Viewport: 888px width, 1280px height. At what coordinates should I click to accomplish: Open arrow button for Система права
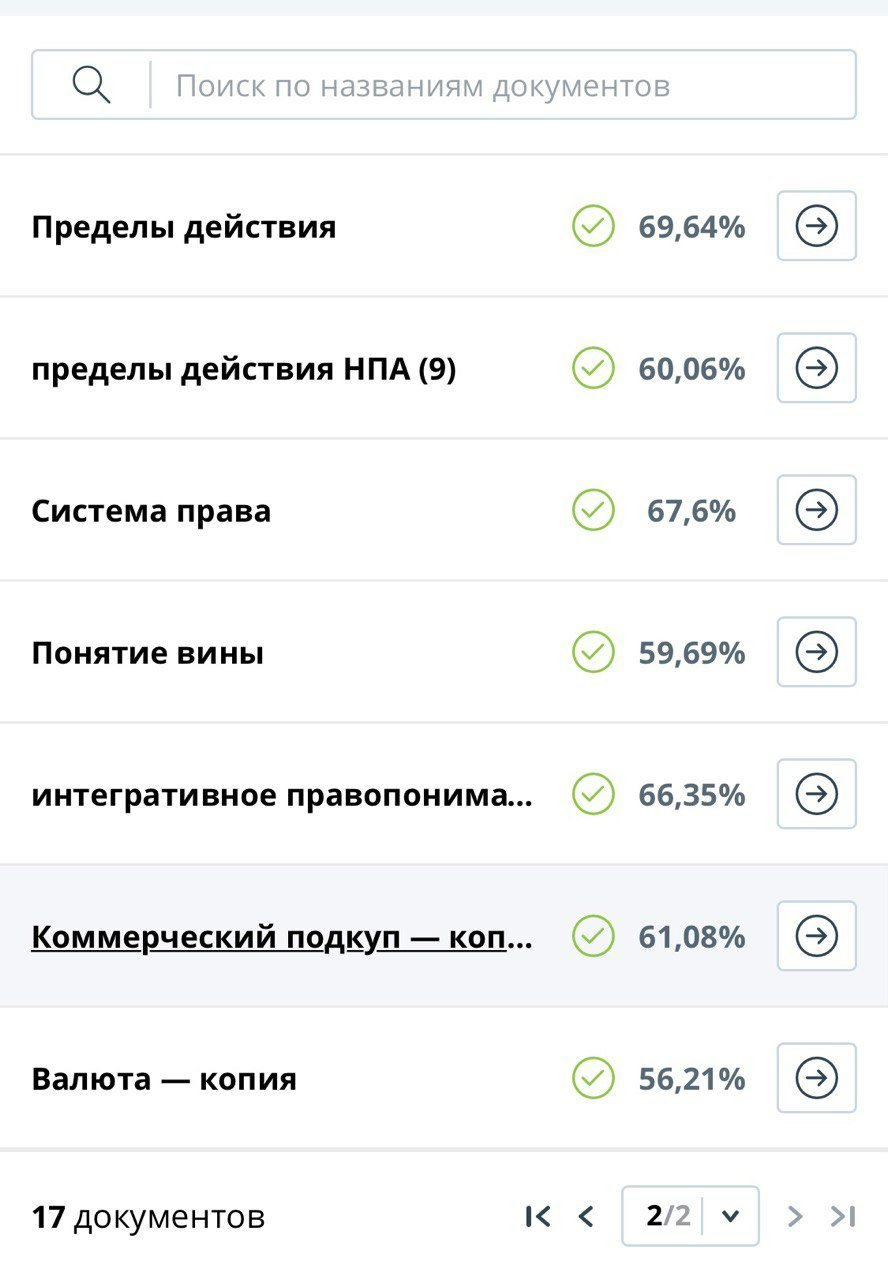point(816,510)
